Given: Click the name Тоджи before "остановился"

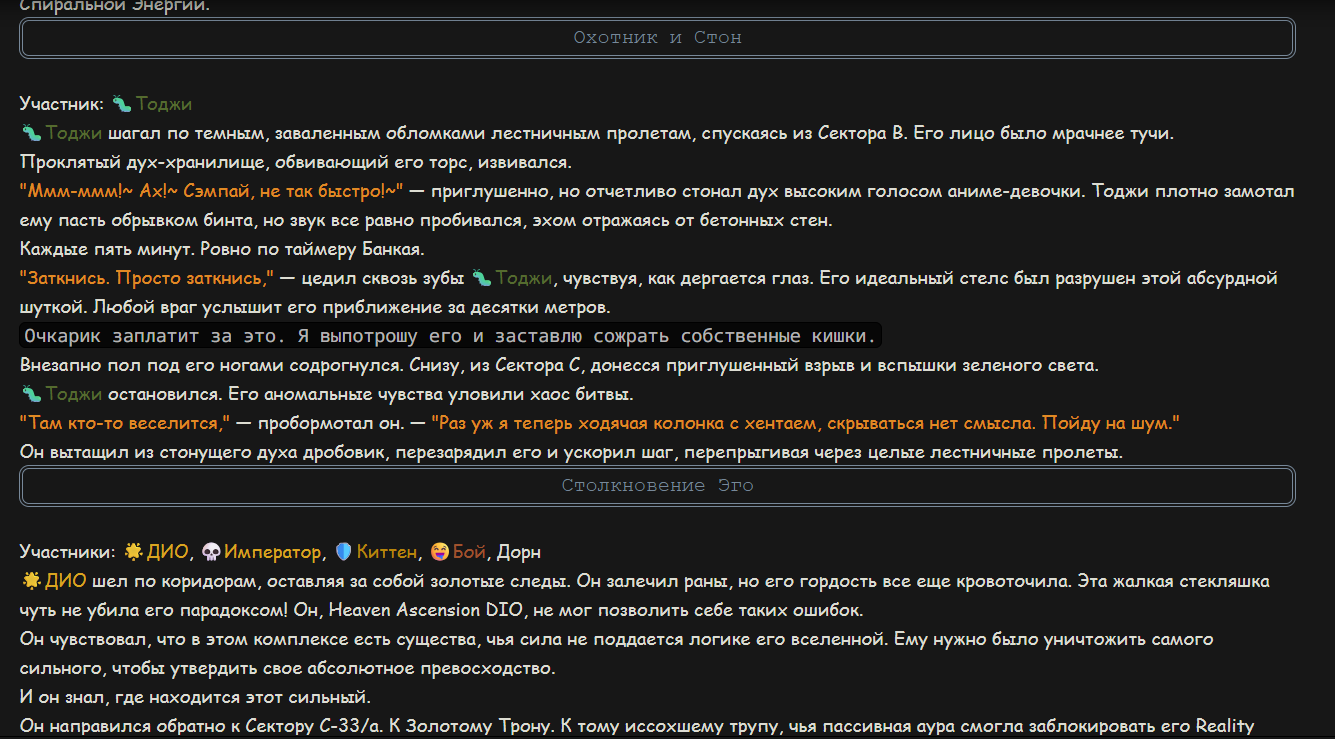Looking at the screenshot, I should point(73,394).
